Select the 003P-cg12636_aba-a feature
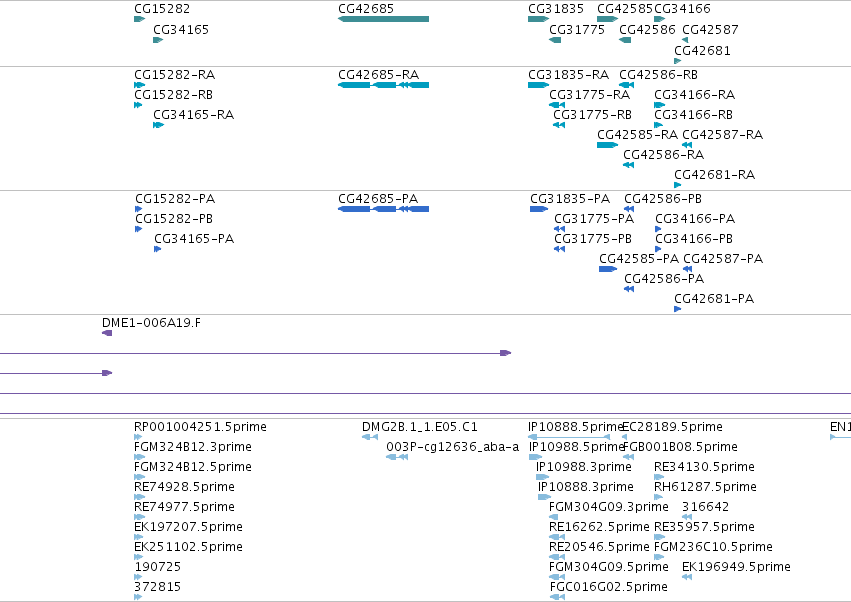Screen dimensions: 851x602 (x=397, y=457)
